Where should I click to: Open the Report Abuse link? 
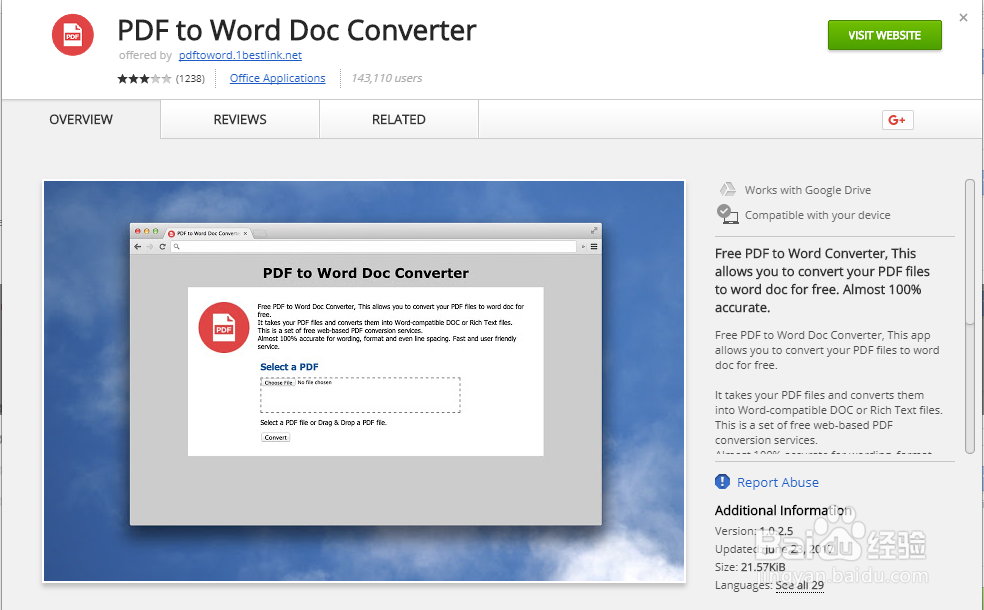[778, 482]
